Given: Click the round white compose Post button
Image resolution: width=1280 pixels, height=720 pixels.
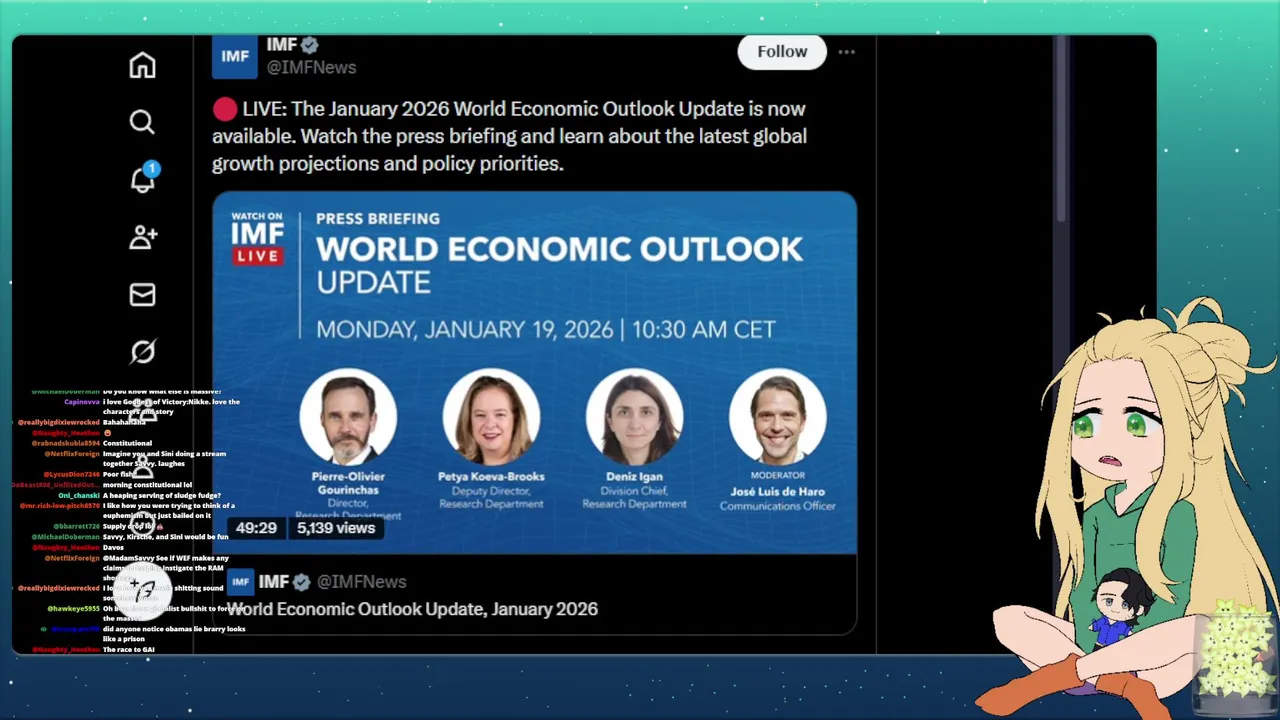Looking at the screenshot, I should (144, 590).
